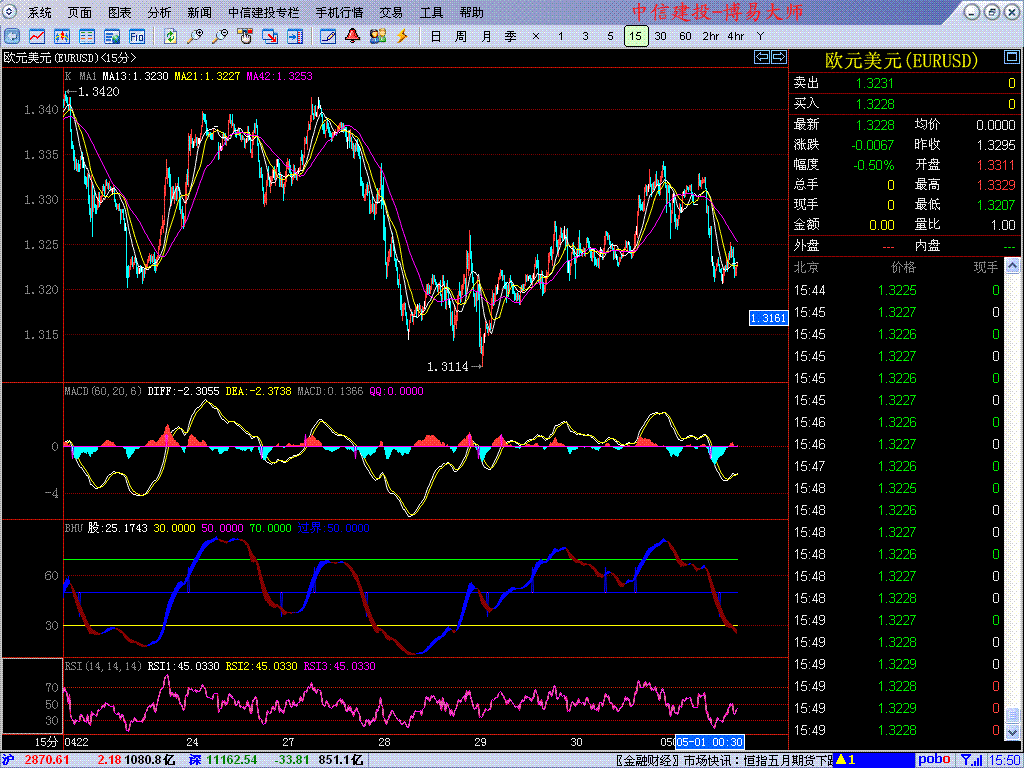Click the blue 1.3161 price marker
This screenshot has height=768, width=1024.
pos(768,318)
